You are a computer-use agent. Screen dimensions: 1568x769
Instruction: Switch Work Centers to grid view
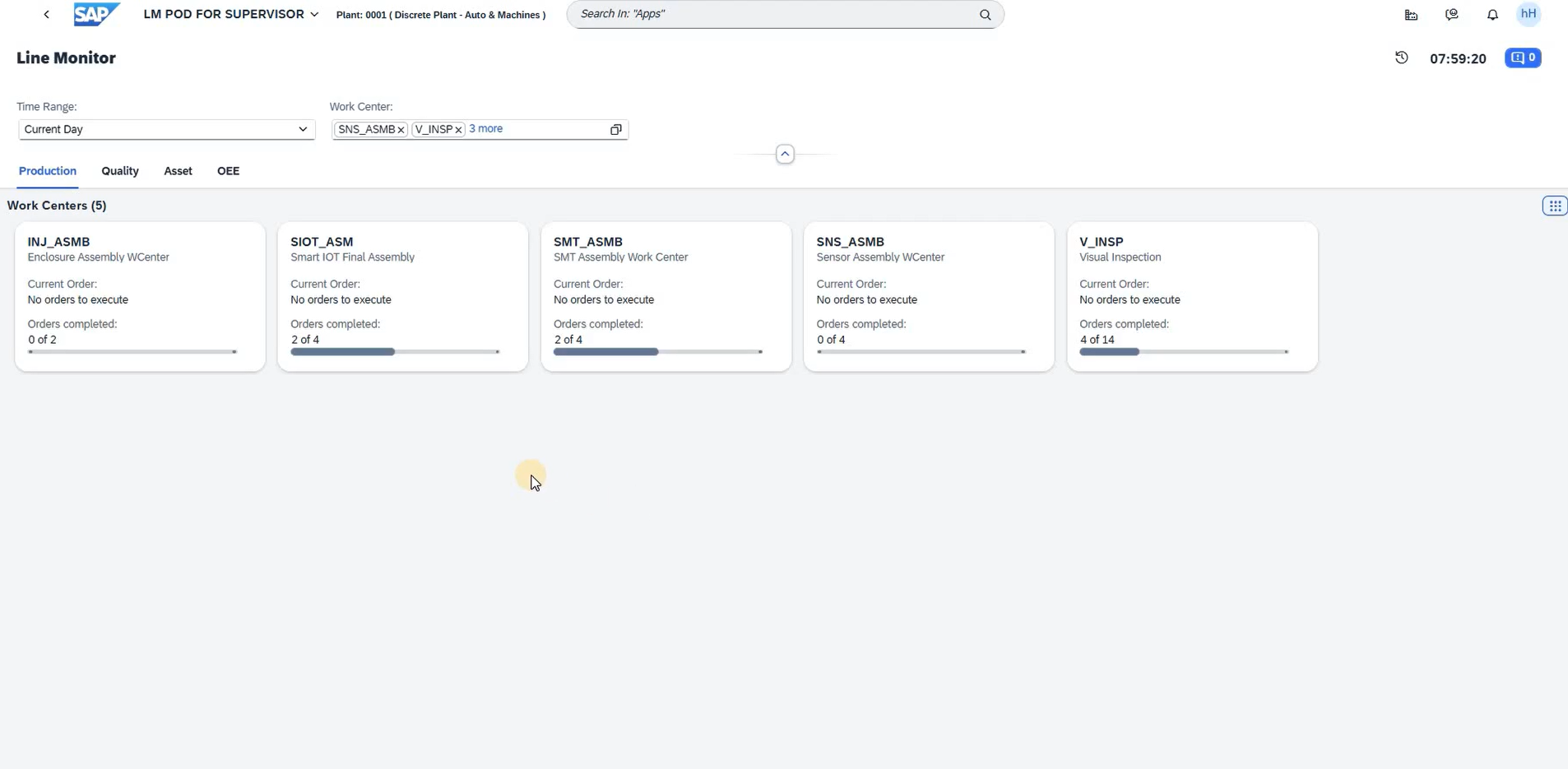point(1554,206)
